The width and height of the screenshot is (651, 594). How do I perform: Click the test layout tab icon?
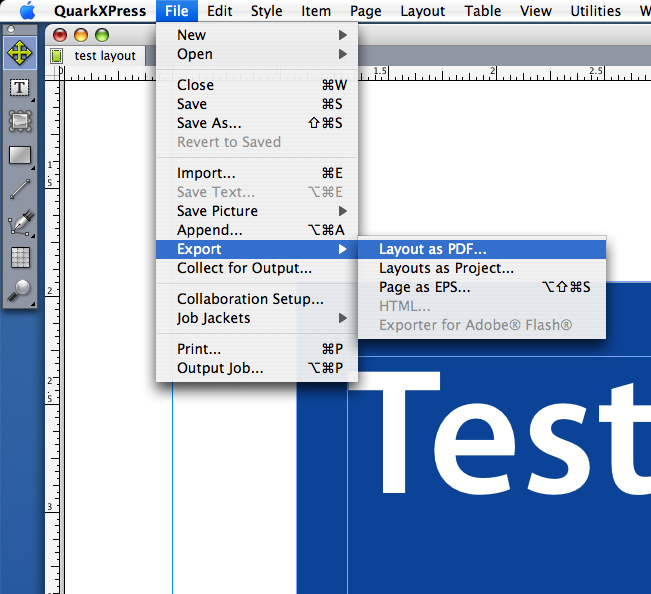coord(56,56)
